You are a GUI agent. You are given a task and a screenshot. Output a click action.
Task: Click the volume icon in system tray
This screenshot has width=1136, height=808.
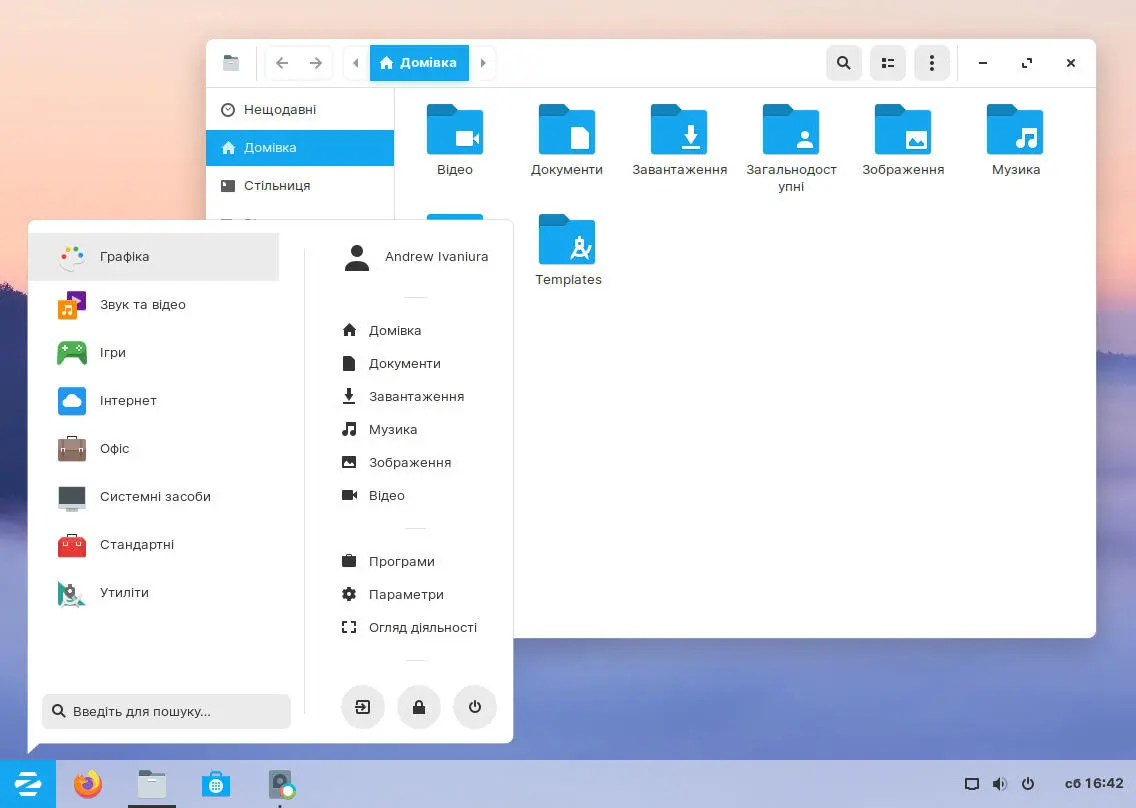(x=1000, y=783)
